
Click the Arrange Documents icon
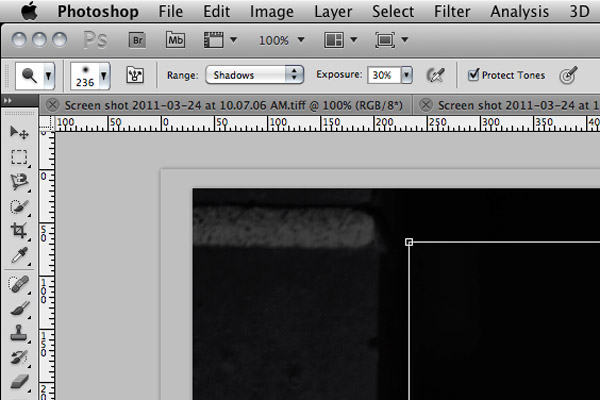click(x=334, y=40)
